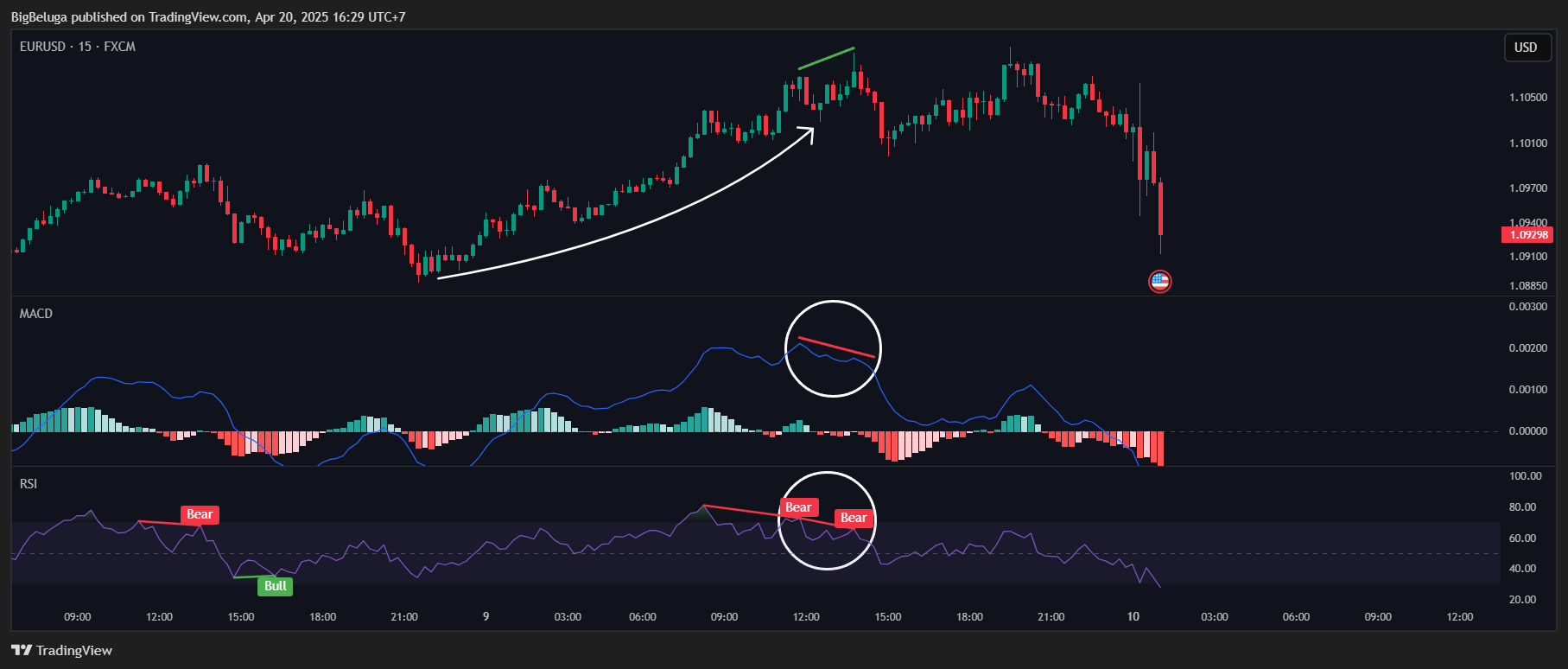Image resolution: width=1568 pixels, height=669 pixels.
Task: Click the 1.08850 price axis value
Action: (x=1528, y=286)
